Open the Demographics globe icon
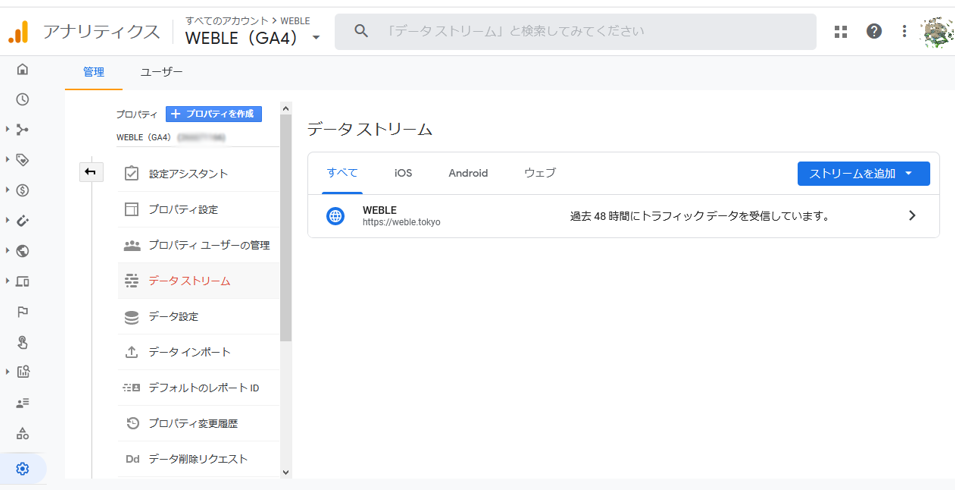The height and width of the screenshot is (499, 955). coord(23,251)
